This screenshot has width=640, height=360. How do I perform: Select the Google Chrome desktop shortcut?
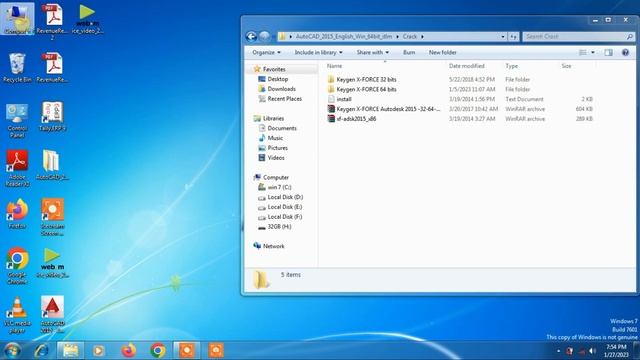pyautogui.click(x=17, y=266)
